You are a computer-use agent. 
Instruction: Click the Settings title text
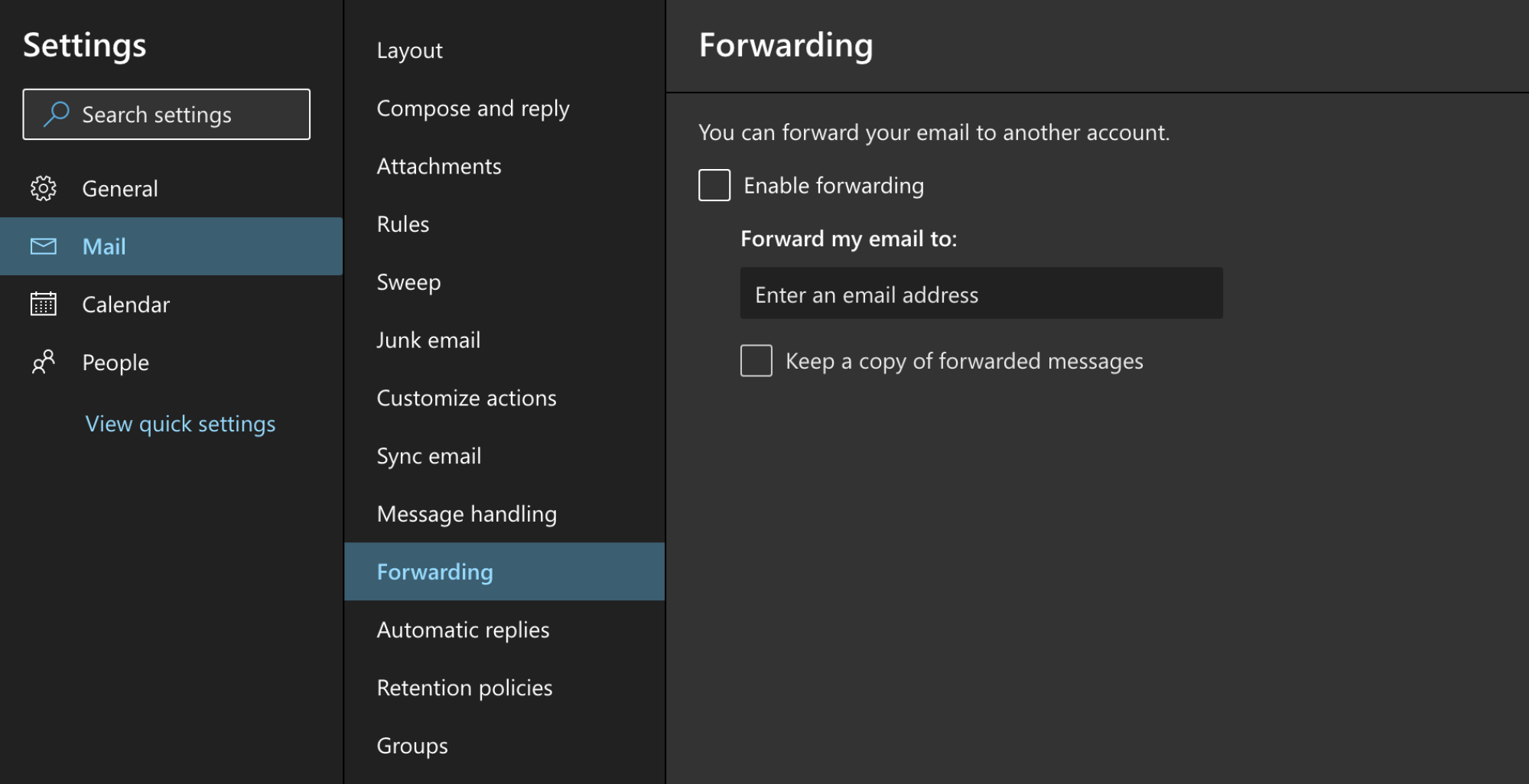point(85,45)
